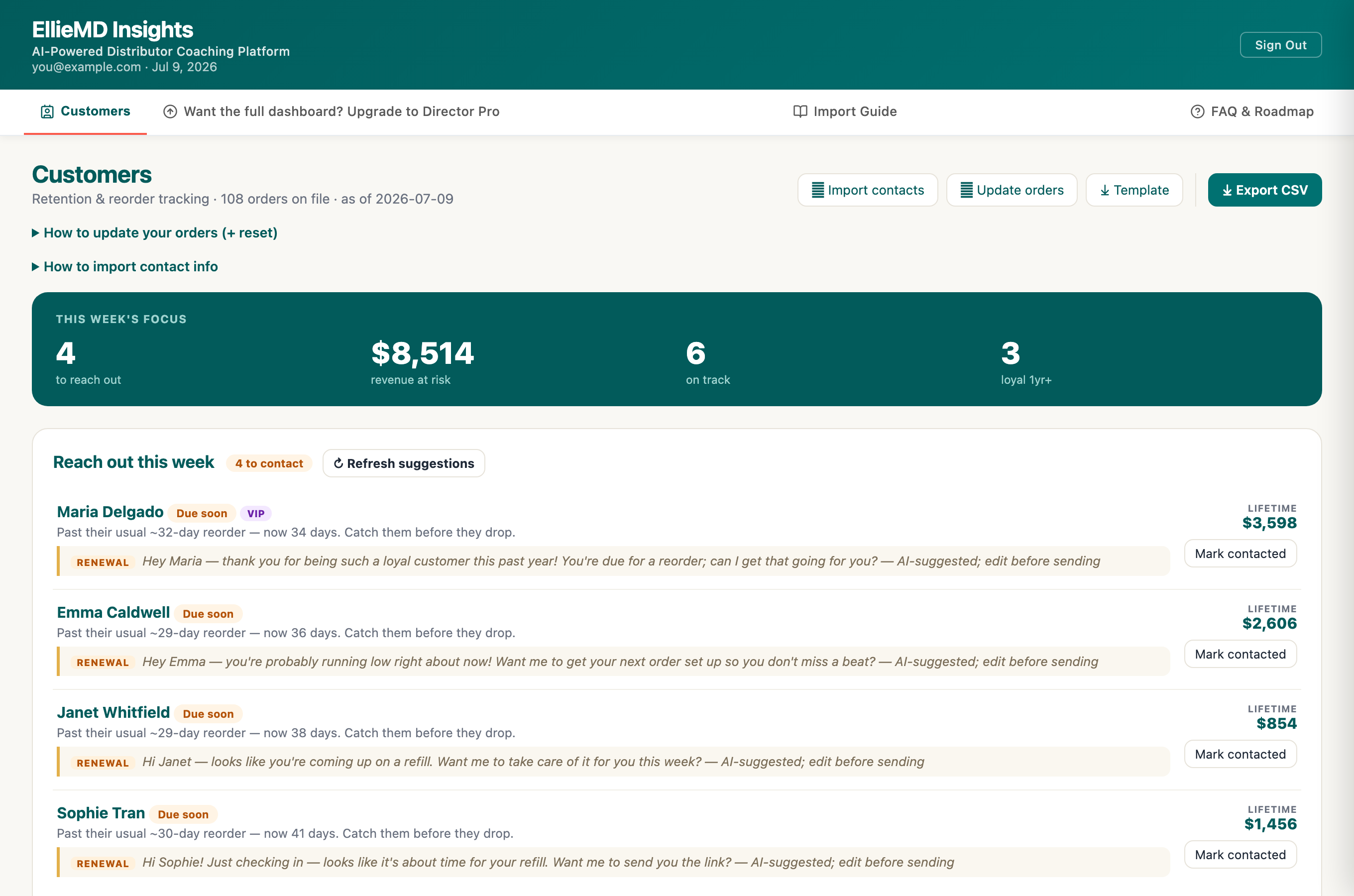This screenshot has width=1354, height=896.
Task: Click the Import Guide book icon
Action: [x=800, y=112]
